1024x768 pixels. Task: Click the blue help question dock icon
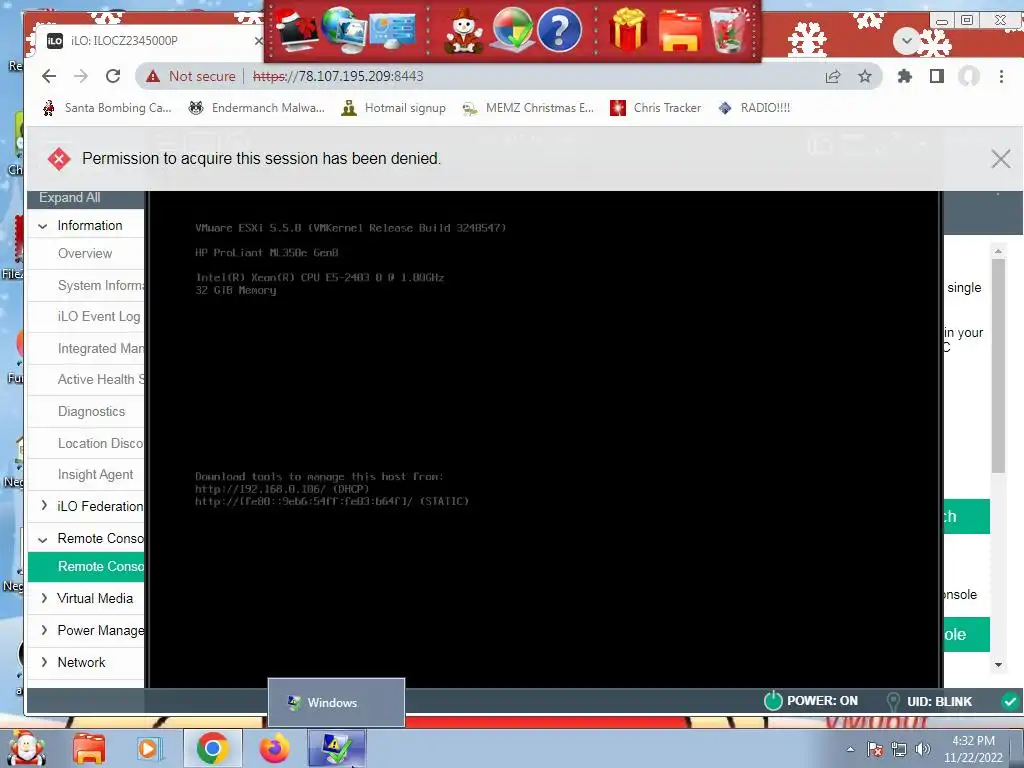tap(559, 30)
